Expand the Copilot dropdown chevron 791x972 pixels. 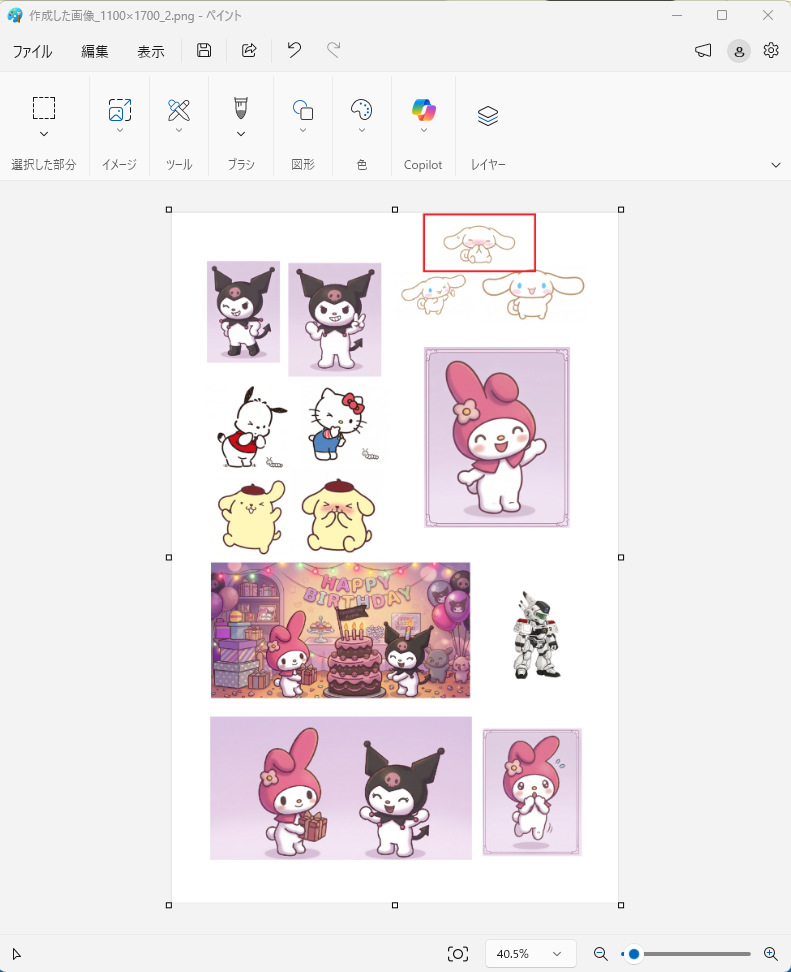[x=424, y=130]
